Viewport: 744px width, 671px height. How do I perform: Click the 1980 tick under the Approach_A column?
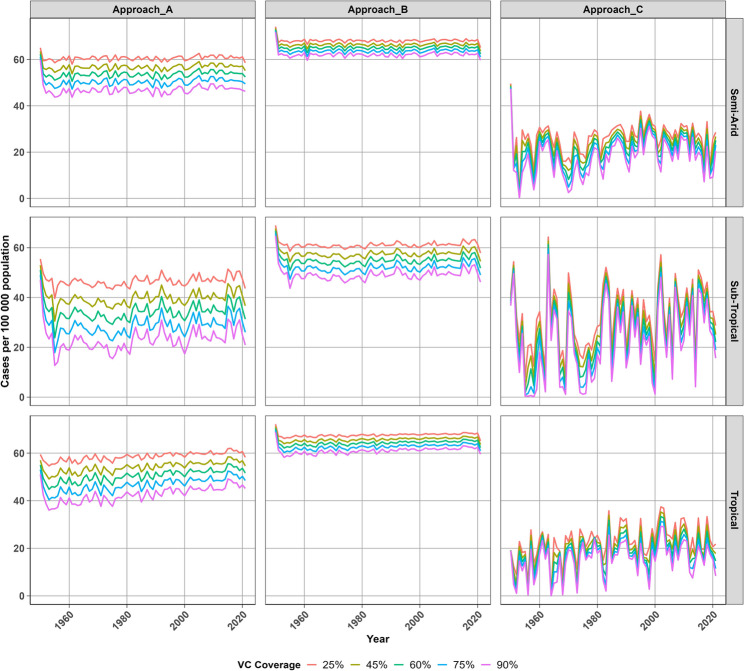point(122,620)
